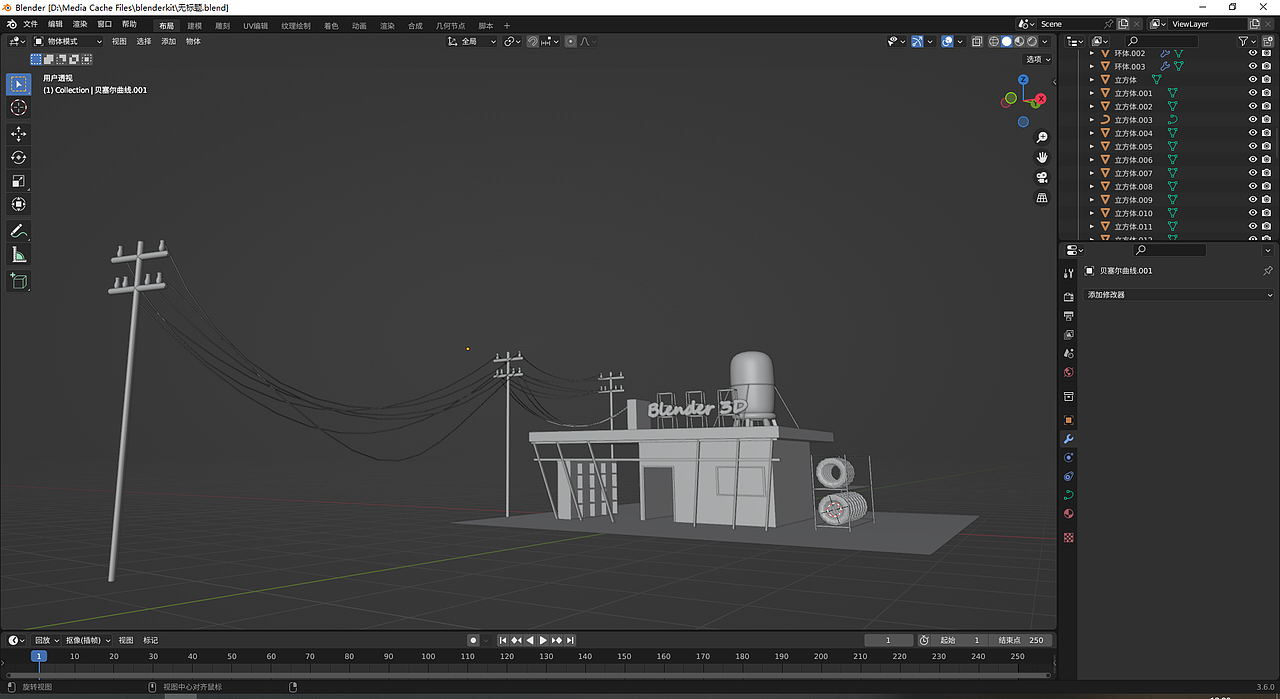Click the viewport zoom magnifier icon
This screenshot has height=699, width=1280.
pyautogui.click(x=1042, y=137)
